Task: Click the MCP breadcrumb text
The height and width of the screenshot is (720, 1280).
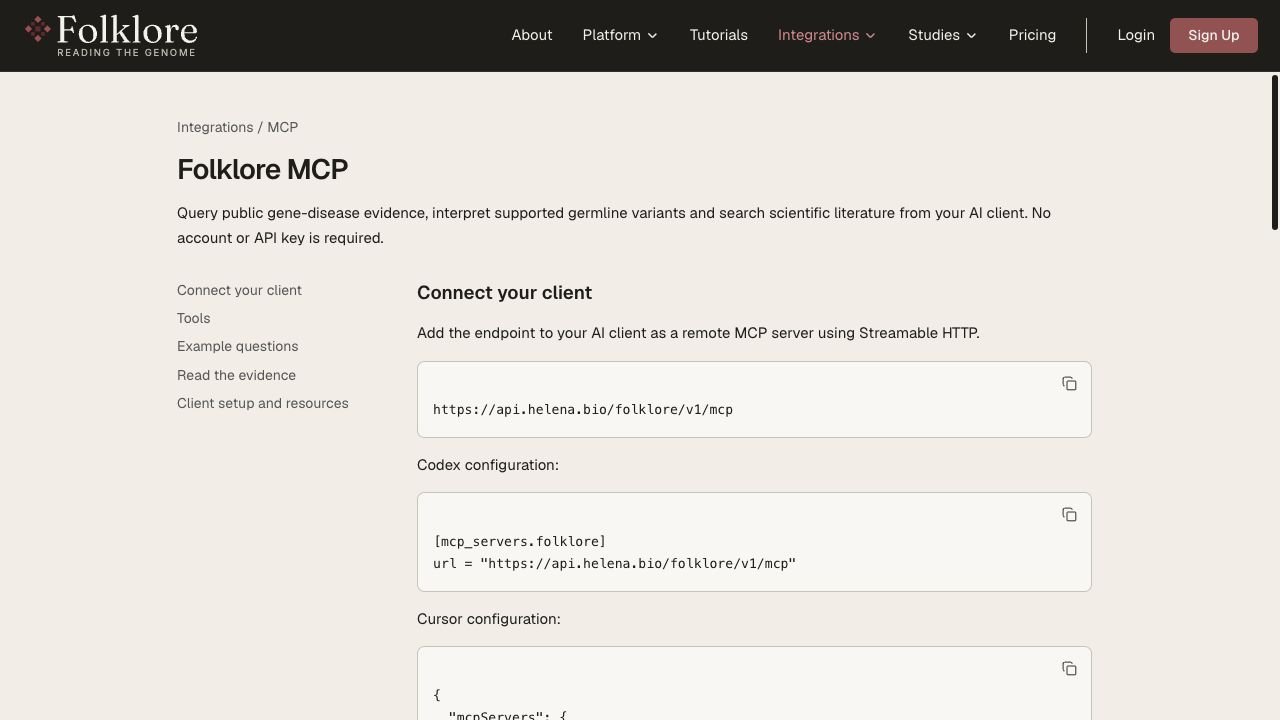Action: pos(283,127)
